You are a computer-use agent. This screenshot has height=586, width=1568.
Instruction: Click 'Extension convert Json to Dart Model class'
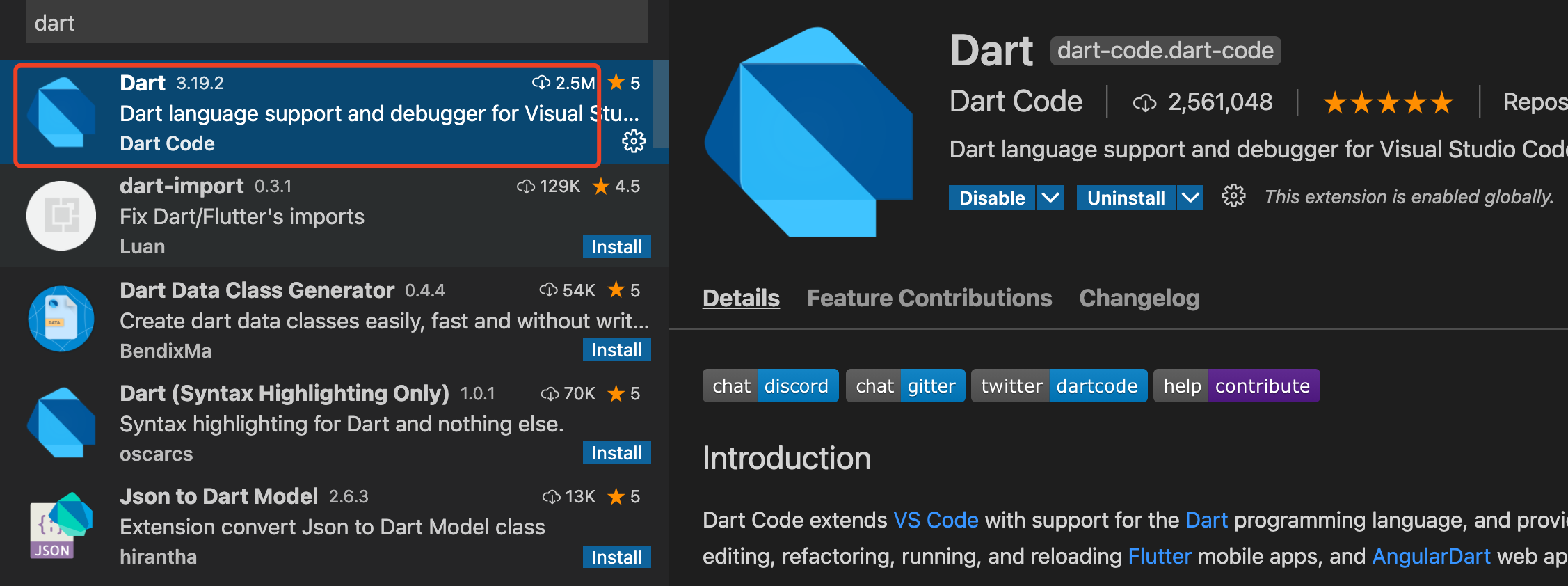point(333,527)
